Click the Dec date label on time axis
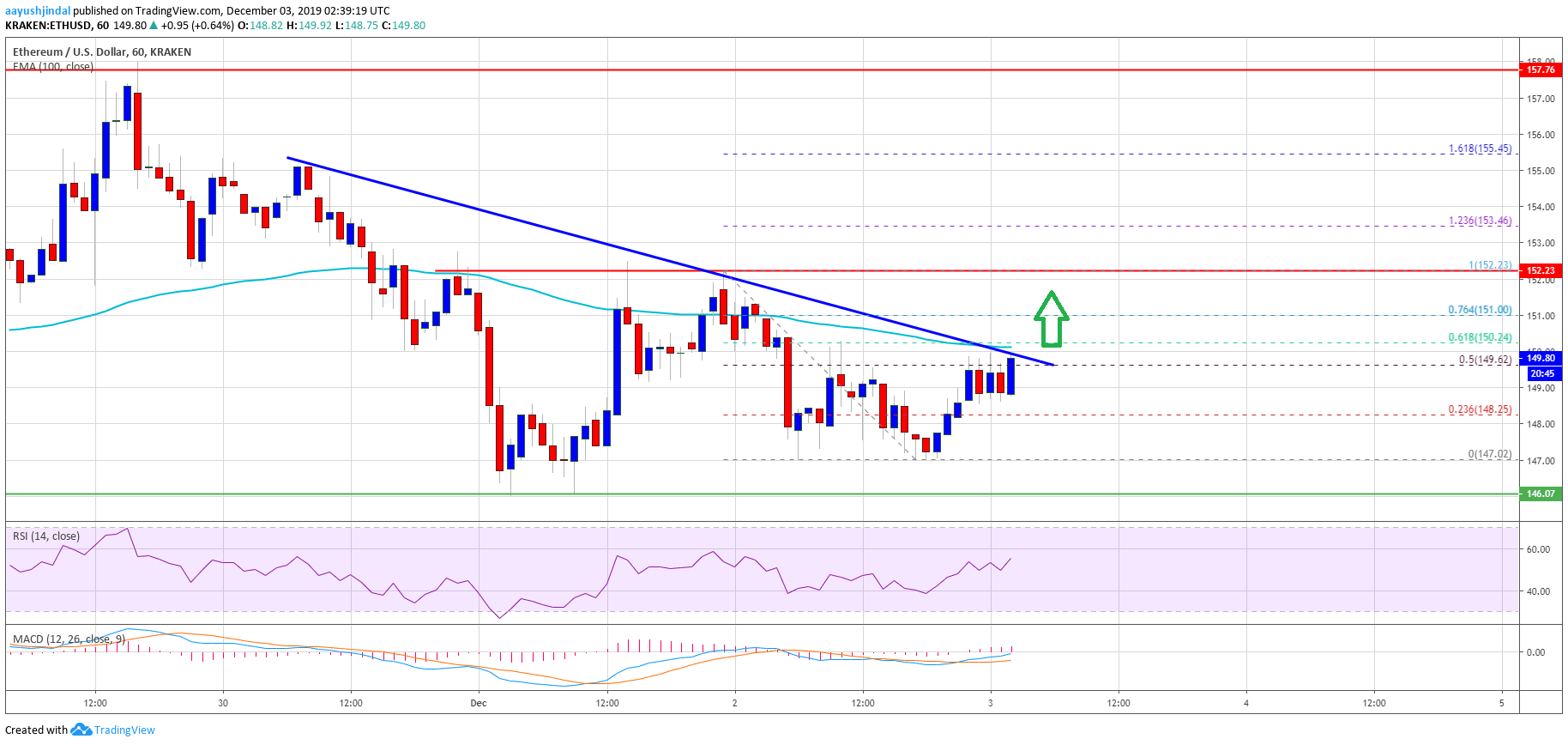1568x745 pixels. pyautogui.click(x=479, y=703)
